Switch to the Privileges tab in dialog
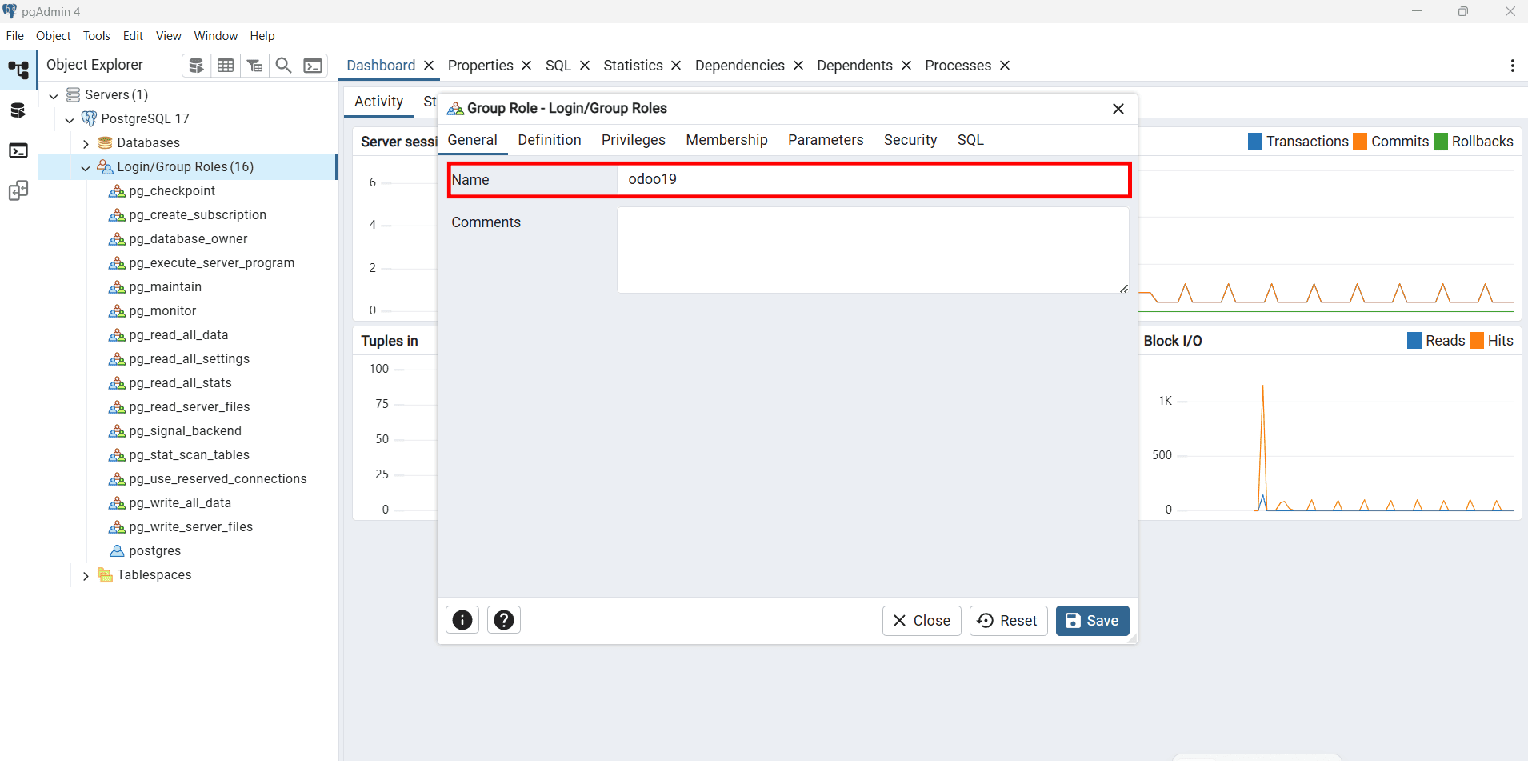This screenshot has width=1528, height=761. [633, 140]
